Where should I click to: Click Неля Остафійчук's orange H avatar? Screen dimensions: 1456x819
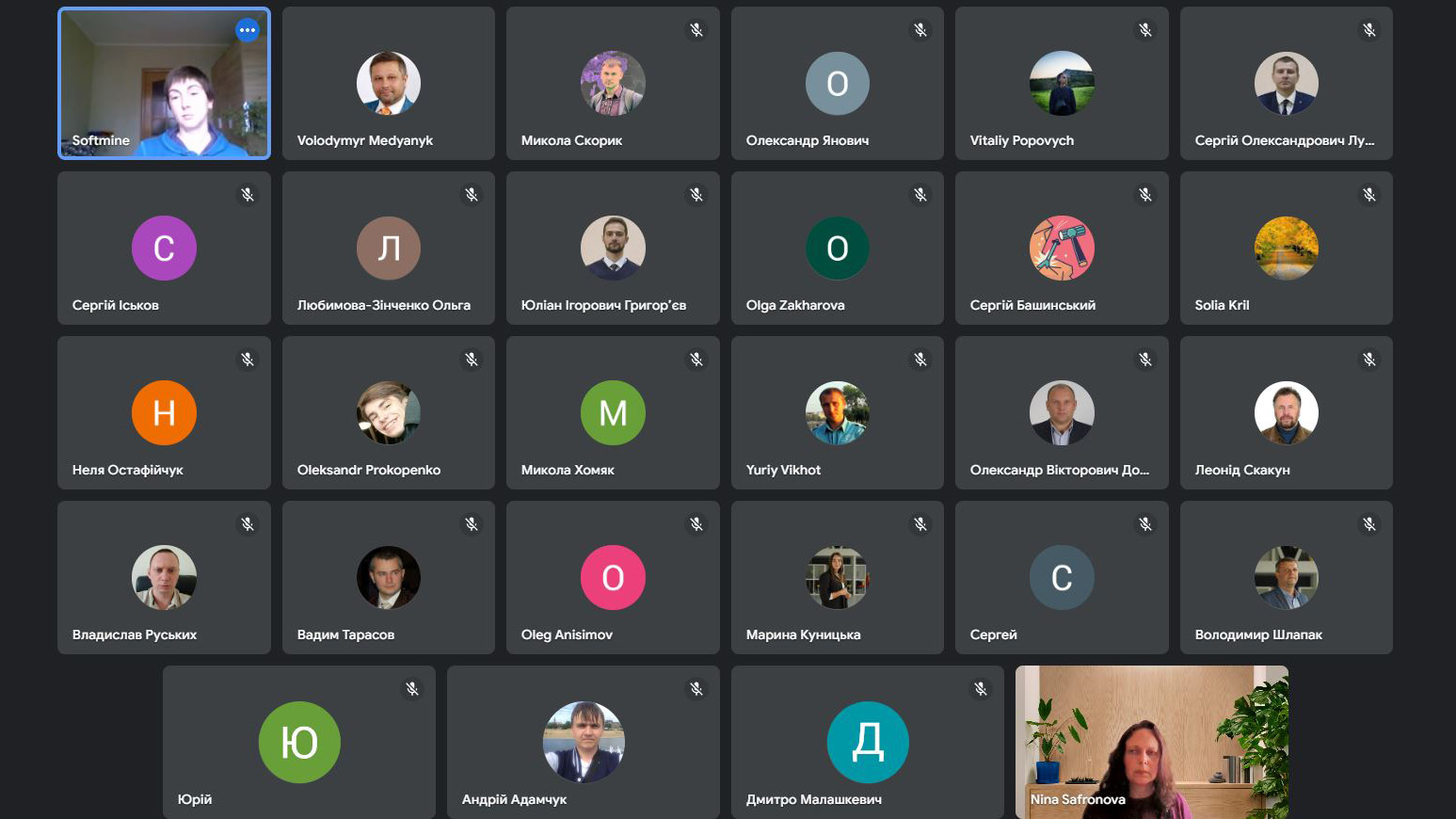tap(164, 412)
